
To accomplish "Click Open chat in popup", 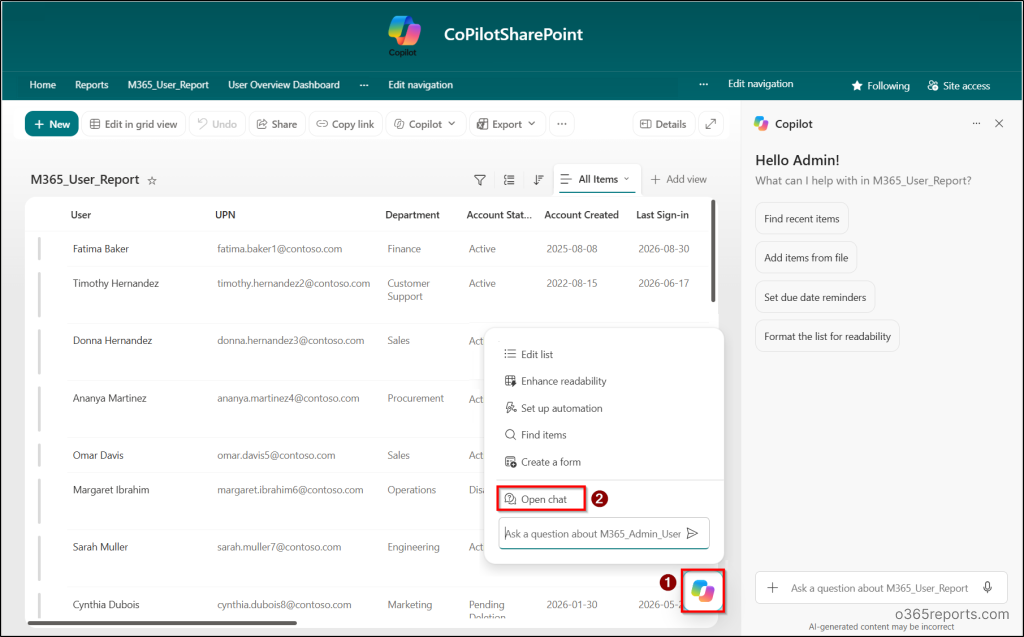I will [541, 499].
